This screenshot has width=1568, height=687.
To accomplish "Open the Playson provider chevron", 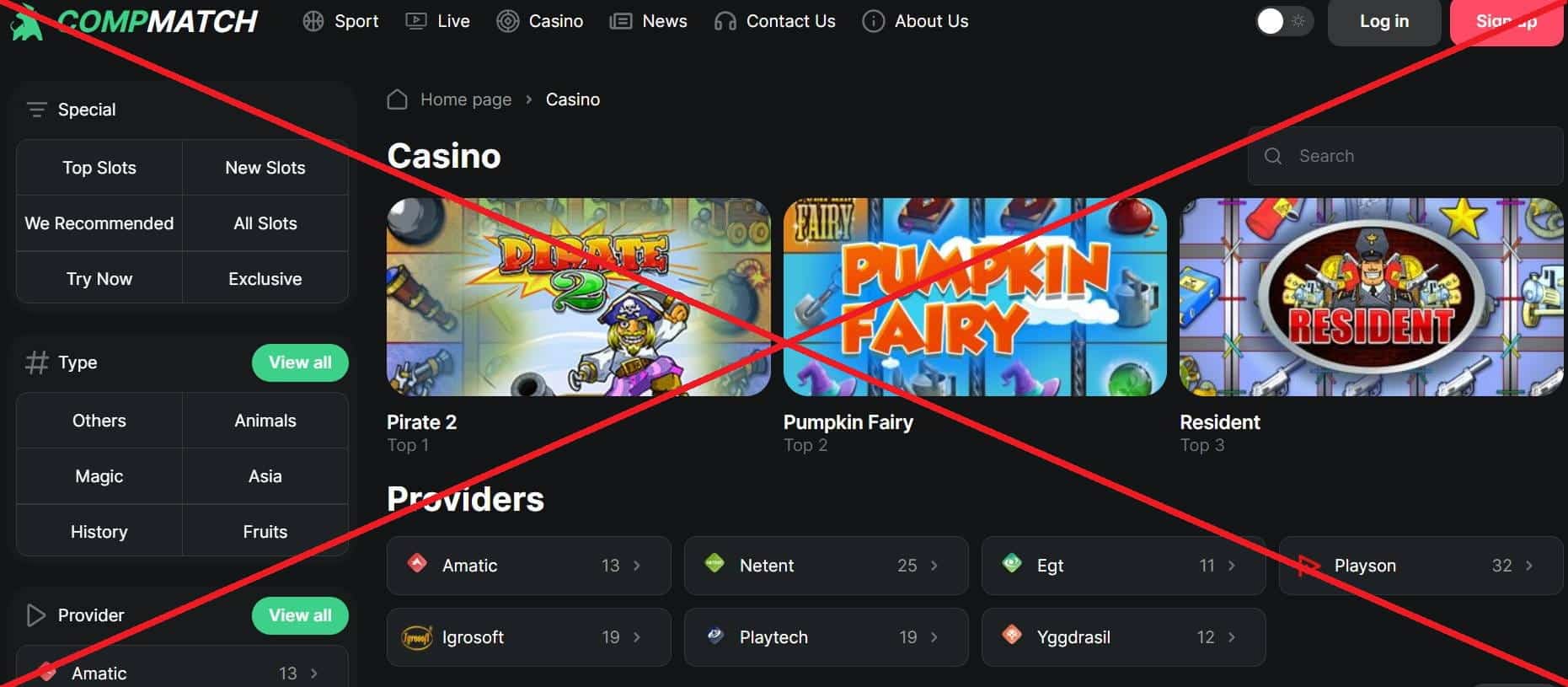I will 1528,566.
